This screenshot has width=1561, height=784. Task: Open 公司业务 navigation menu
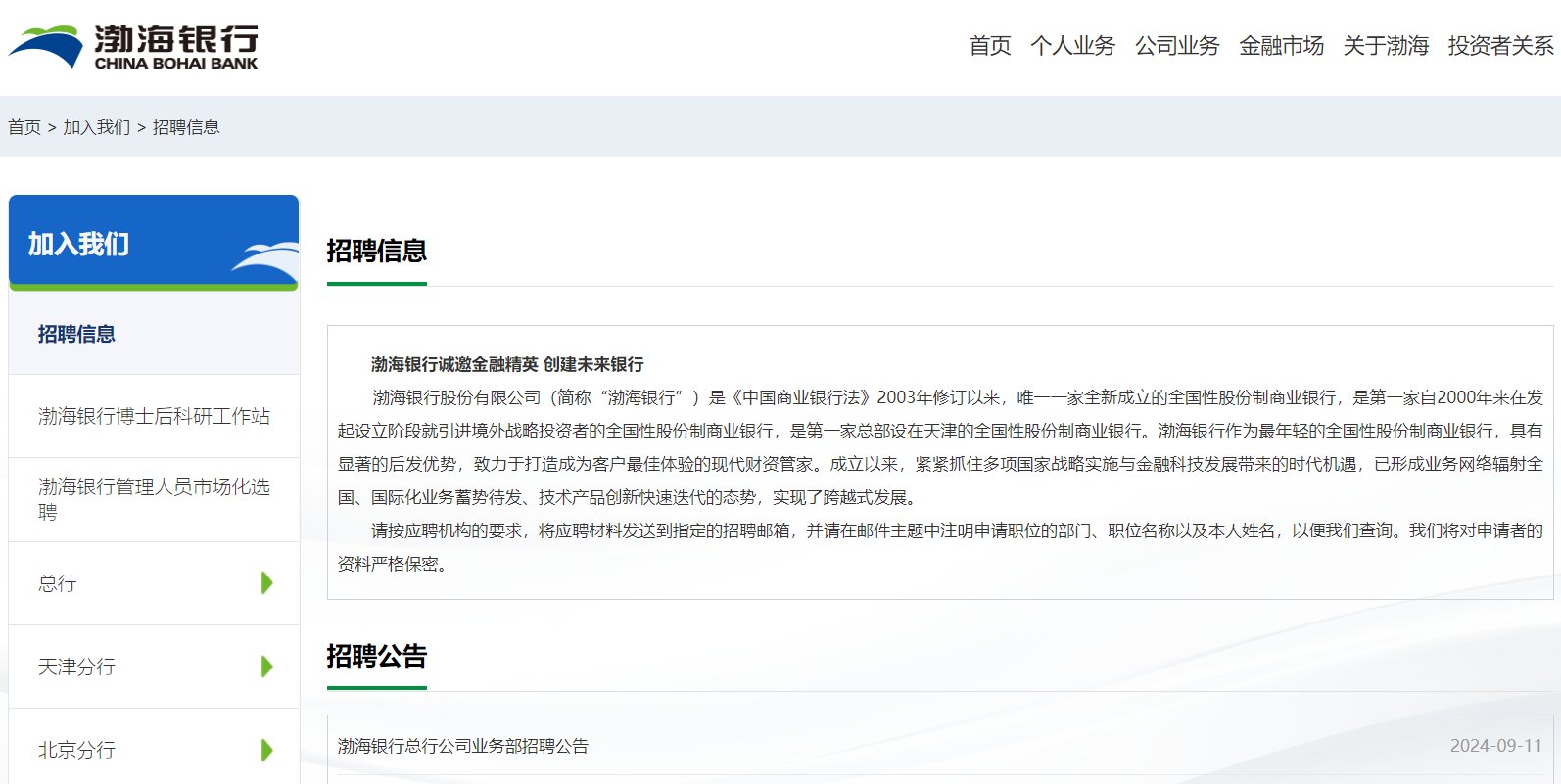click(1177, 46)
